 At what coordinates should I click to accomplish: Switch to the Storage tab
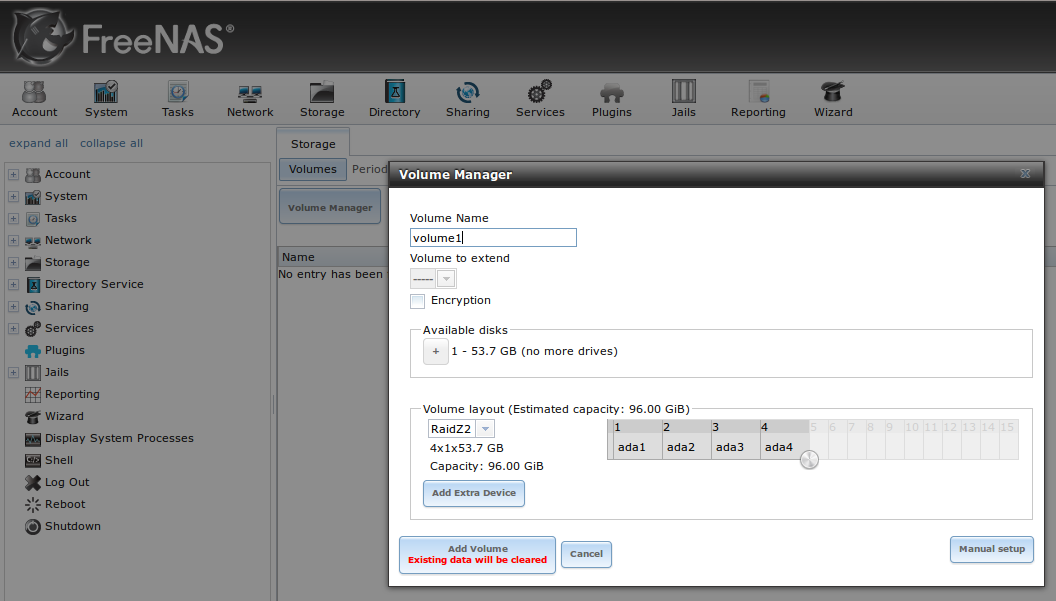click(x=313, y=144)
